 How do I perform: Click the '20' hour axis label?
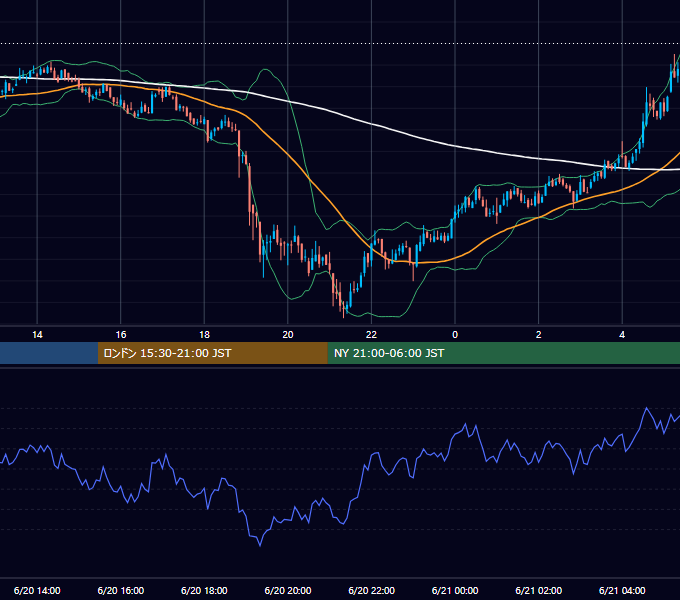[x=288, y=335]
